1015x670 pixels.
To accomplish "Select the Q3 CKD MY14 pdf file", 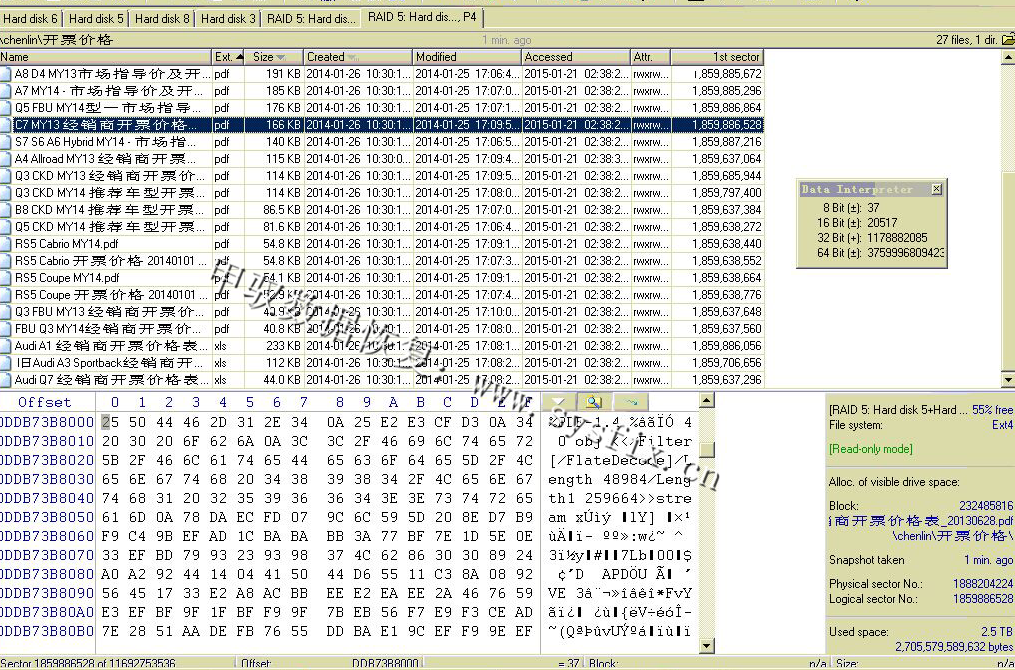I will pos(382,192).
